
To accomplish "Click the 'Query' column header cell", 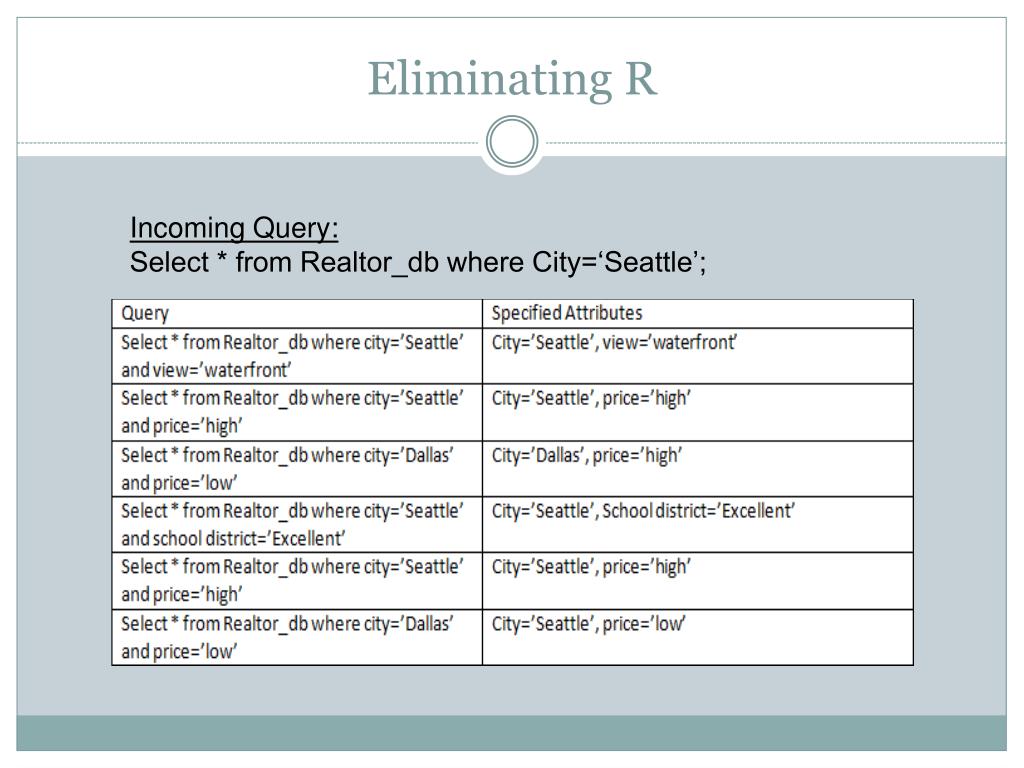I will tap(297, 313).
